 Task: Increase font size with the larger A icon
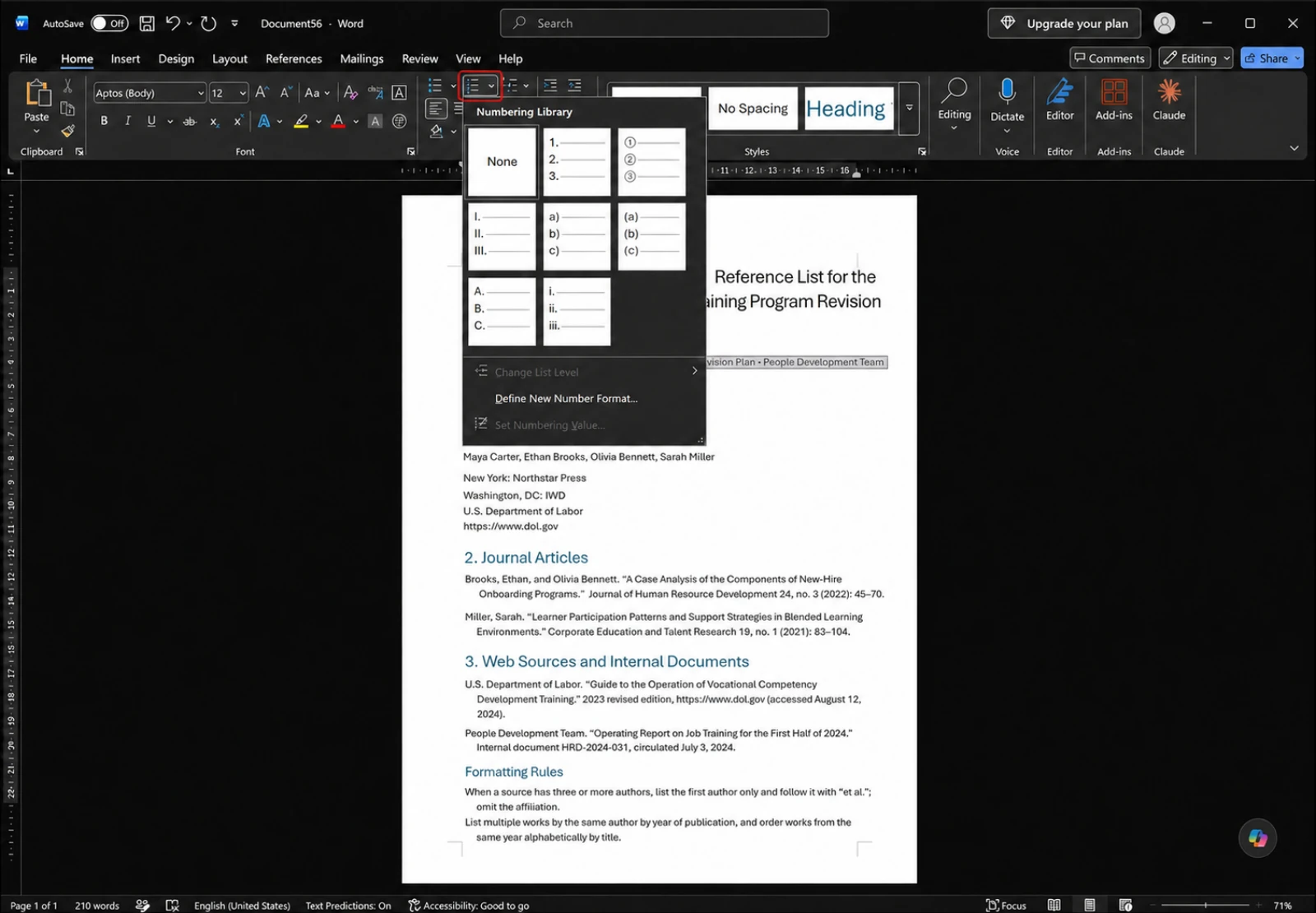click(x=262, y=93)
